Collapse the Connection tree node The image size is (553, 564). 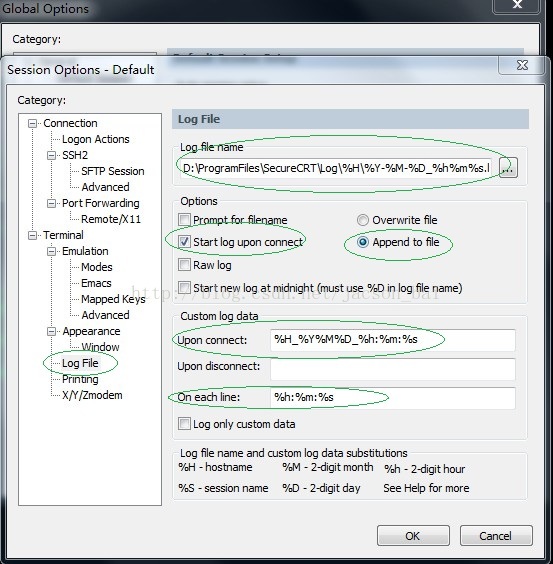coord(32,123)
